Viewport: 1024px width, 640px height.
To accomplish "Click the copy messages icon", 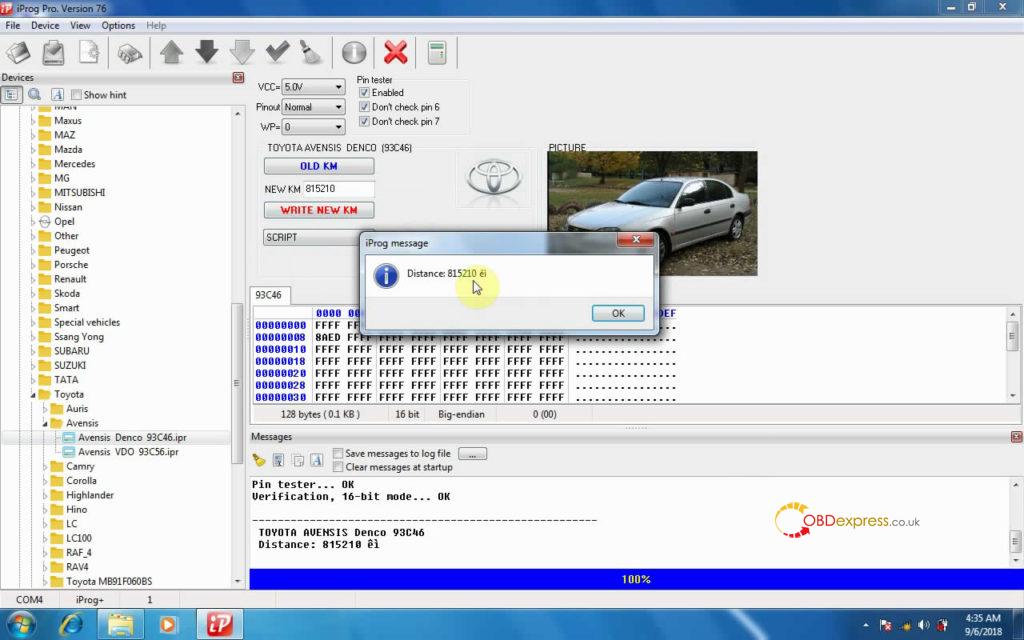I will coord(298,460).
